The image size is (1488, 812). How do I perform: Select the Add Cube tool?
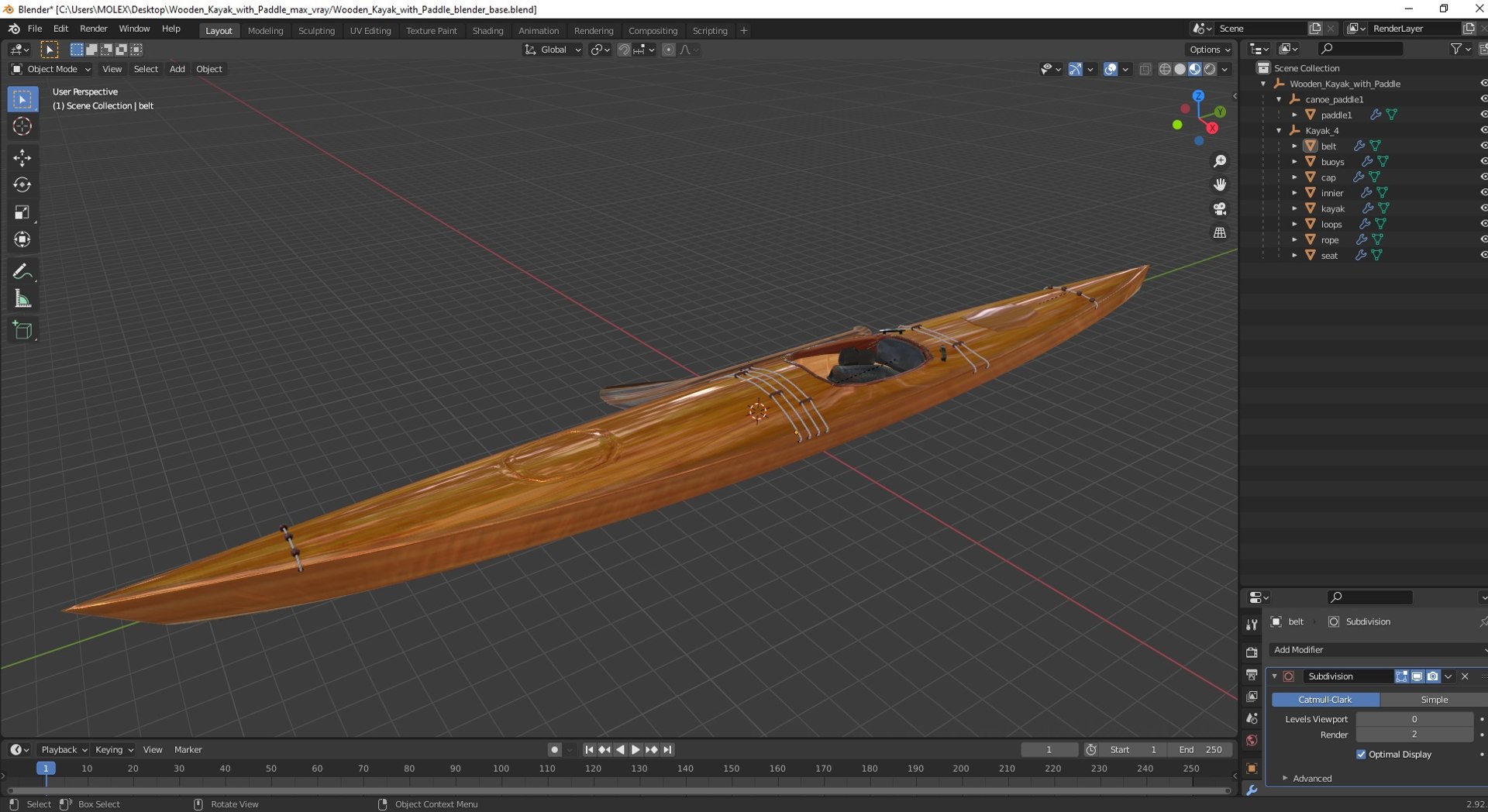click(22, 331)
